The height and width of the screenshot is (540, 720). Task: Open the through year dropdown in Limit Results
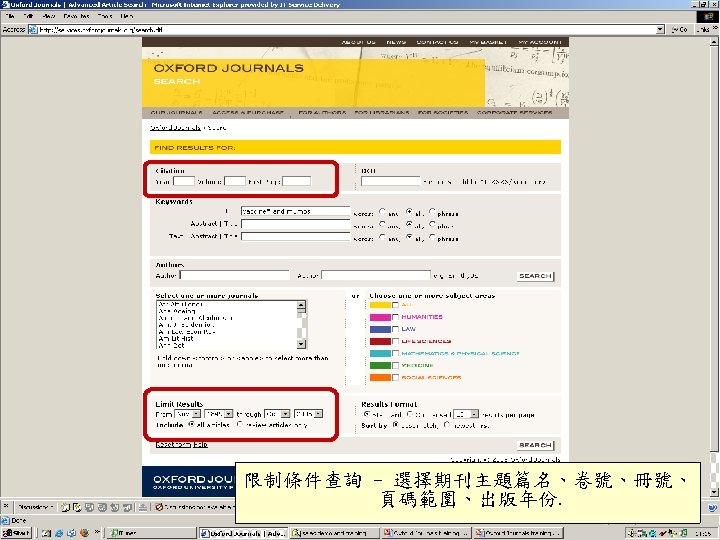click(308, 414)
